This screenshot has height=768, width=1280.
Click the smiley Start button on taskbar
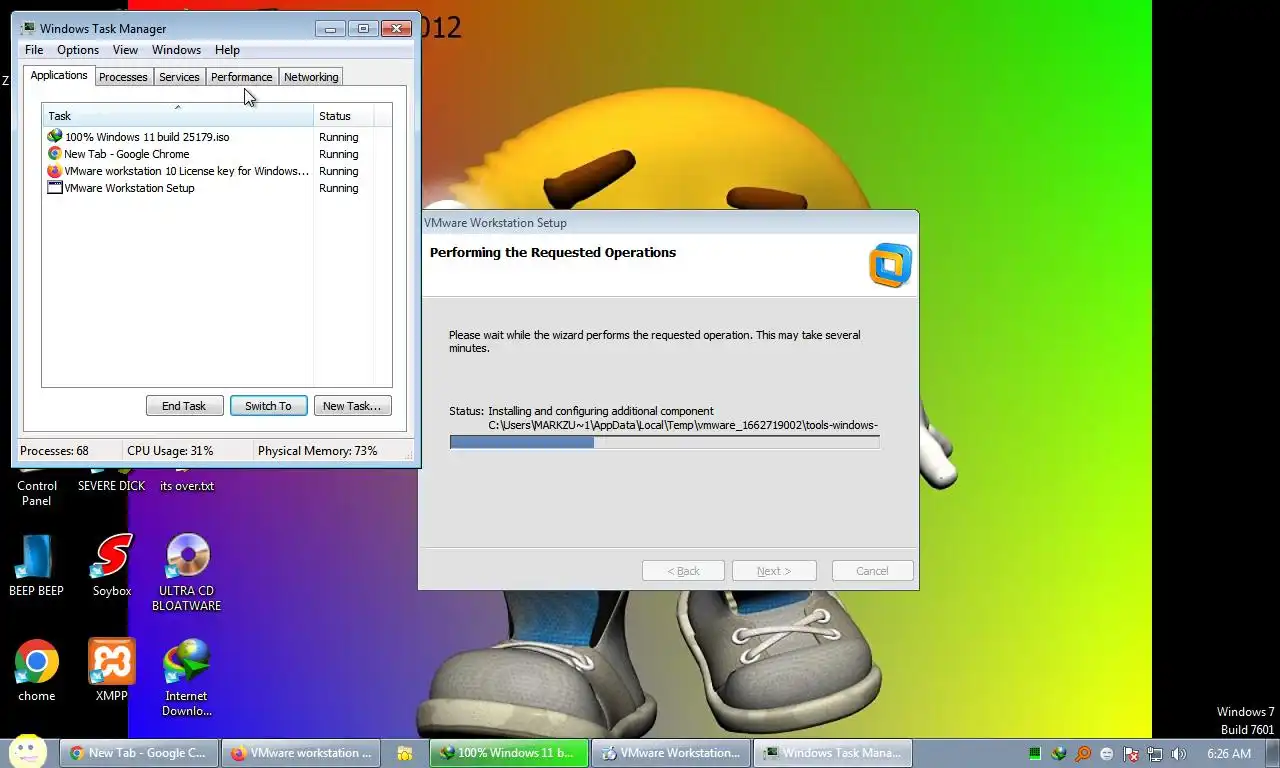pyautogui.click(x=28, y=752)
